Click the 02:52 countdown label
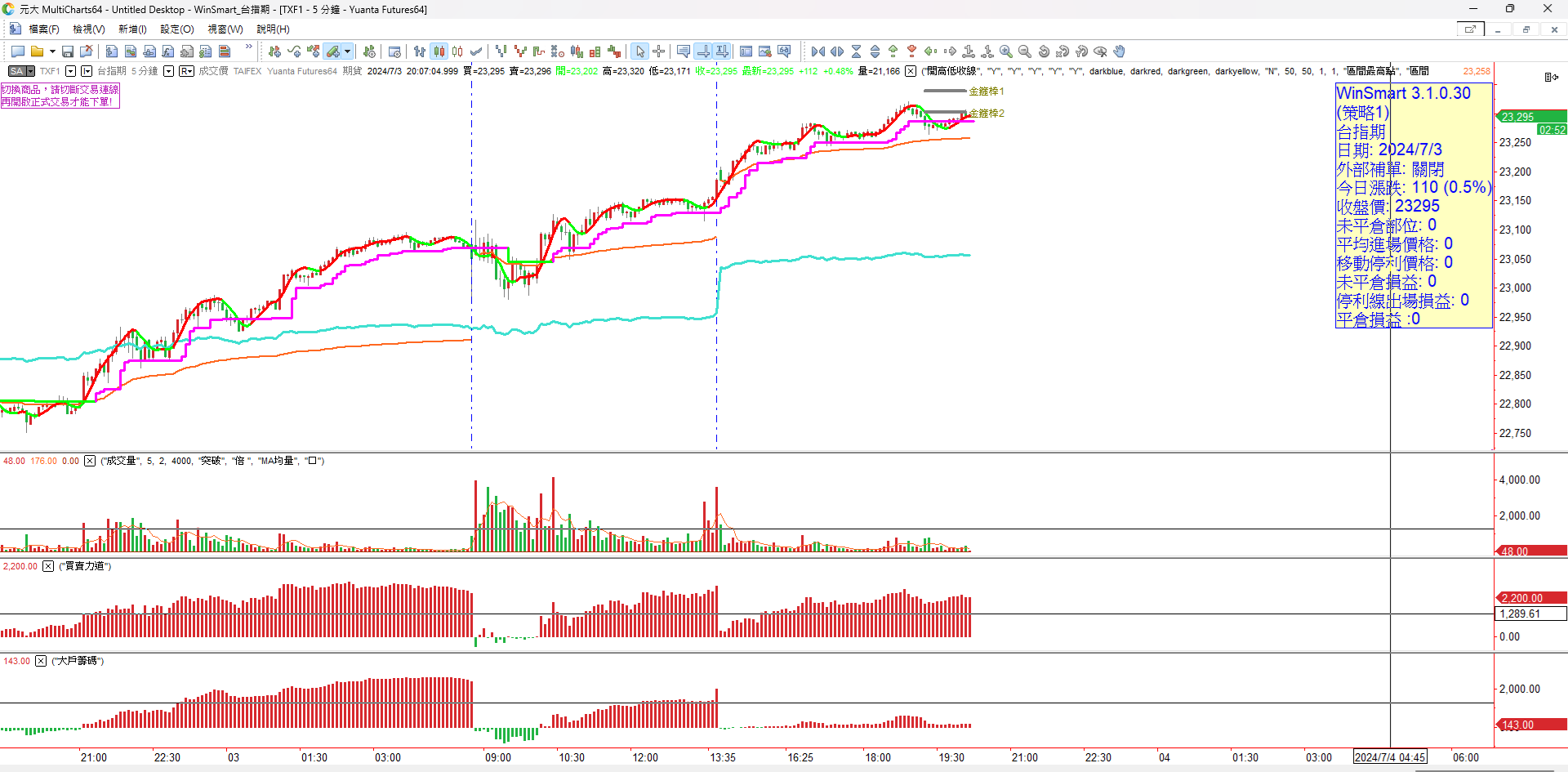Screen dimensions: 1568x772 pos(1552,130)
